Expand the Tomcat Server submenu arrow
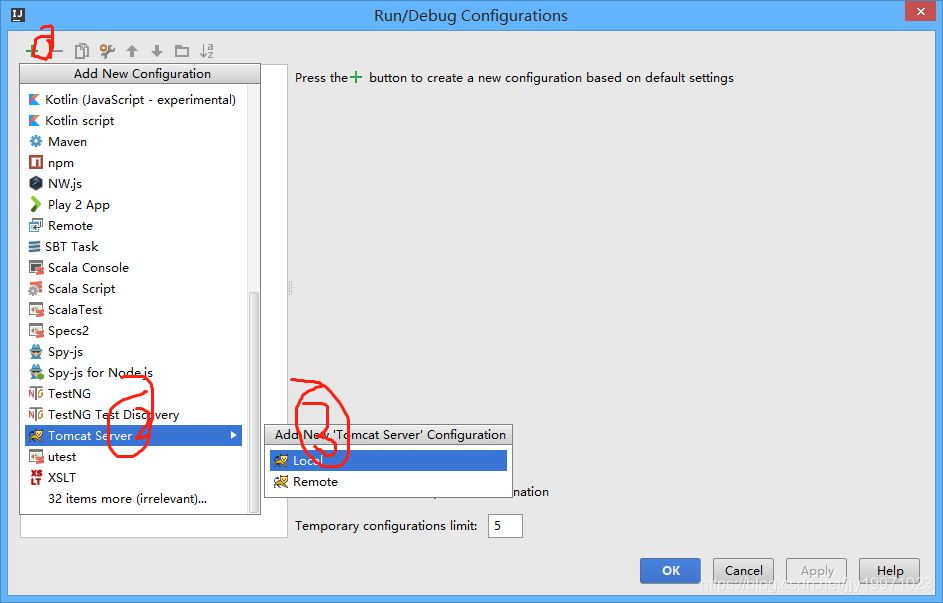The height and width of the screenshot is (603, 943). [x=233, y=435]
